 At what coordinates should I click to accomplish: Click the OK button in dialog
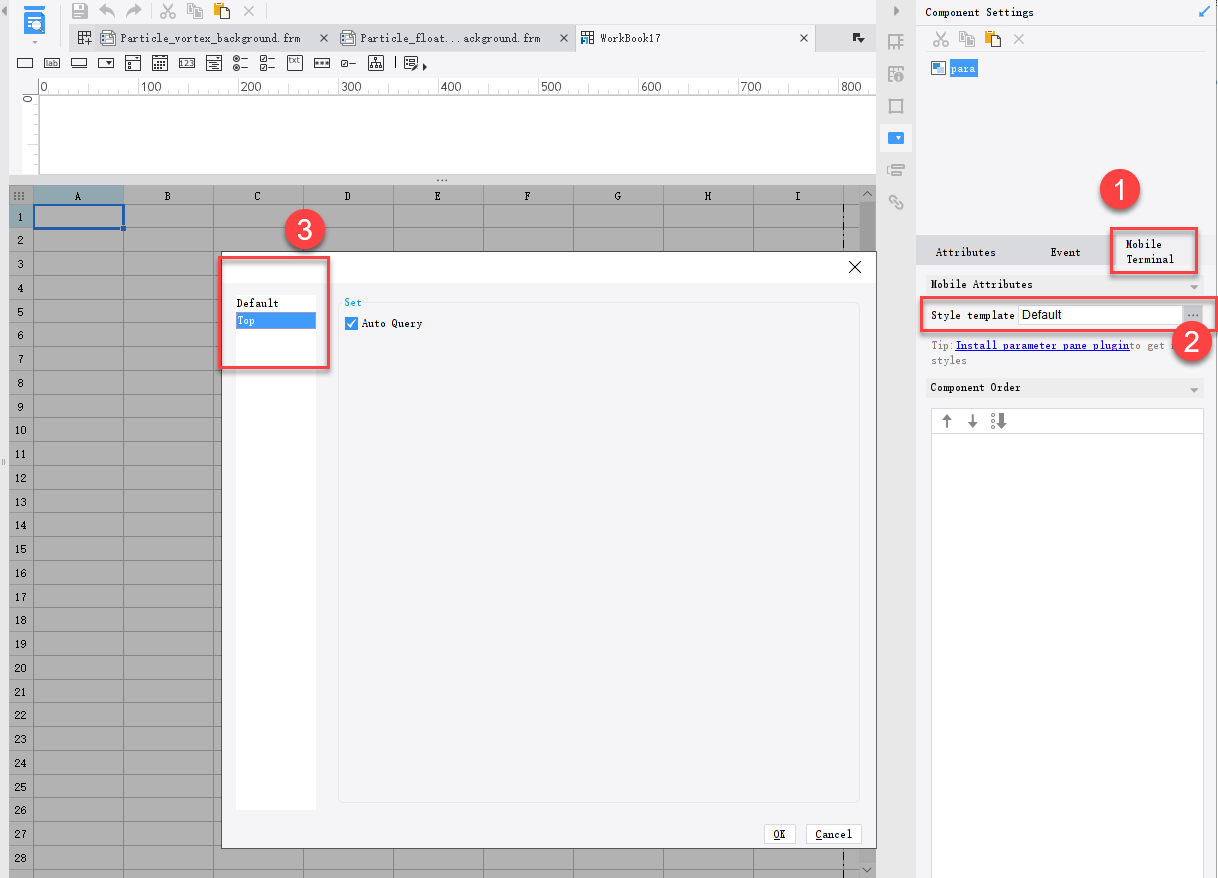pos(779,834)
